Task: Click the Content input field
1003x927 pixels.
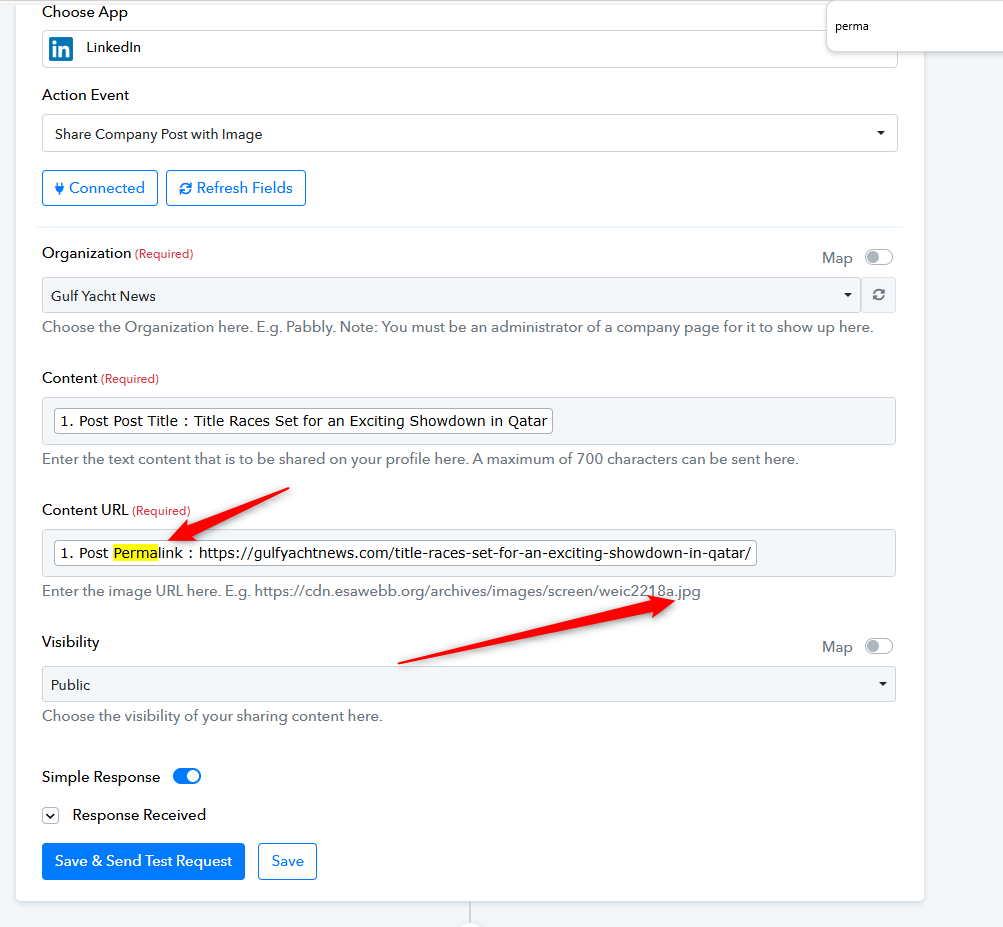Action: (x=720, y=421)
